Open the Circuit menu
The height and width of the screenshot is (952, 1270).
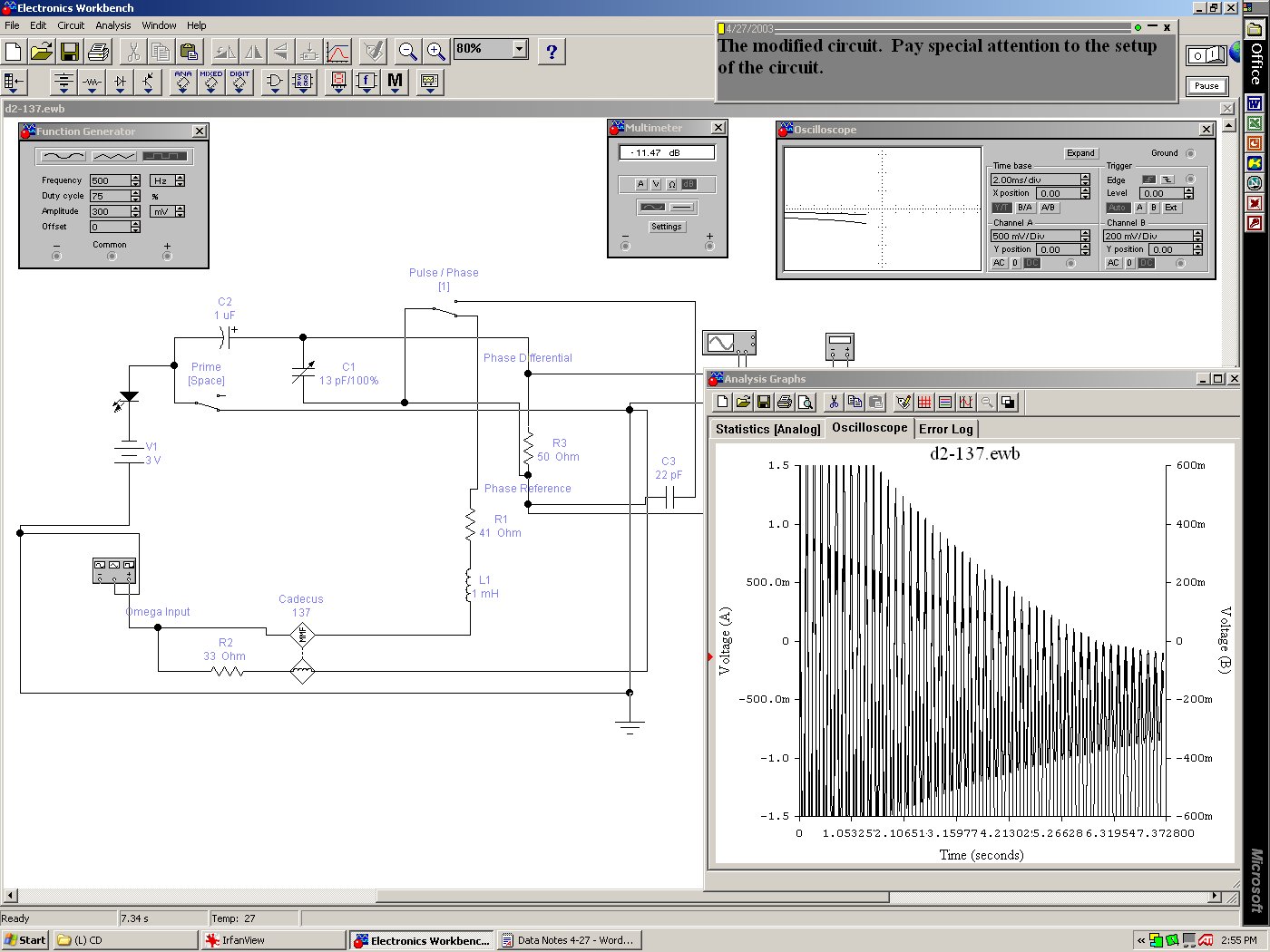pos(71,25)
